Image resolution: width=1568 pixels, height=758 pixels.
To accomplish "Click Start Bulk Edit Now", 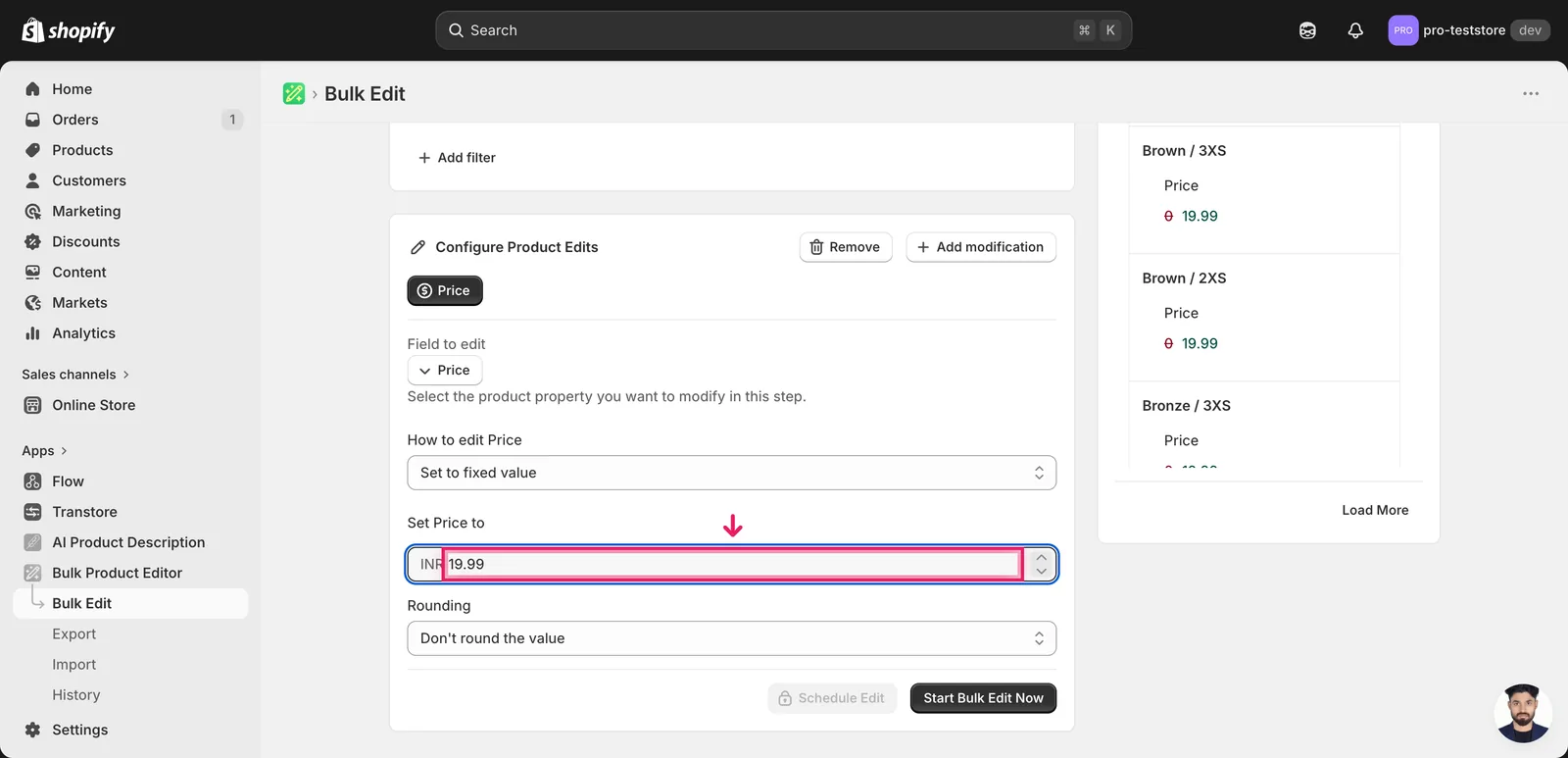I will 983,698.
